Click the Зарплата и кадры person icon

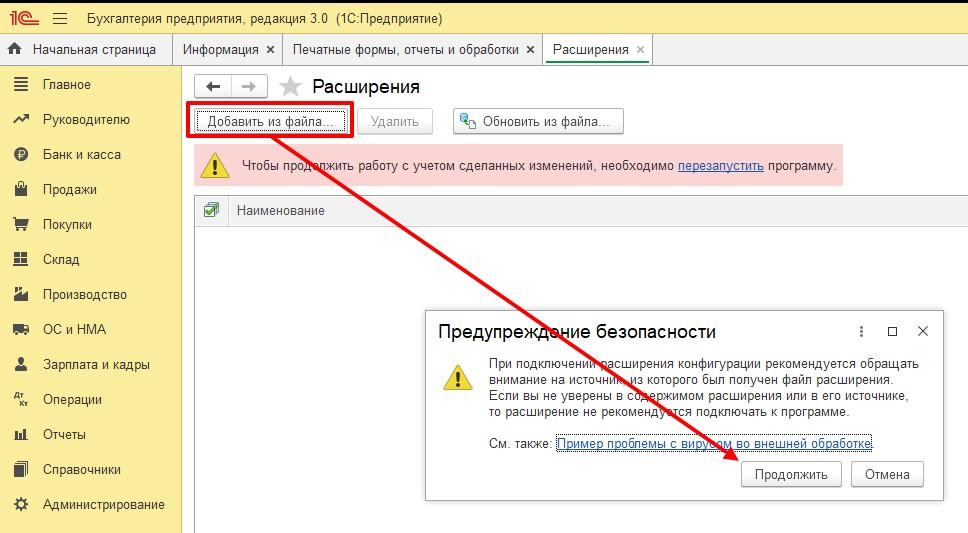point(21,364)
